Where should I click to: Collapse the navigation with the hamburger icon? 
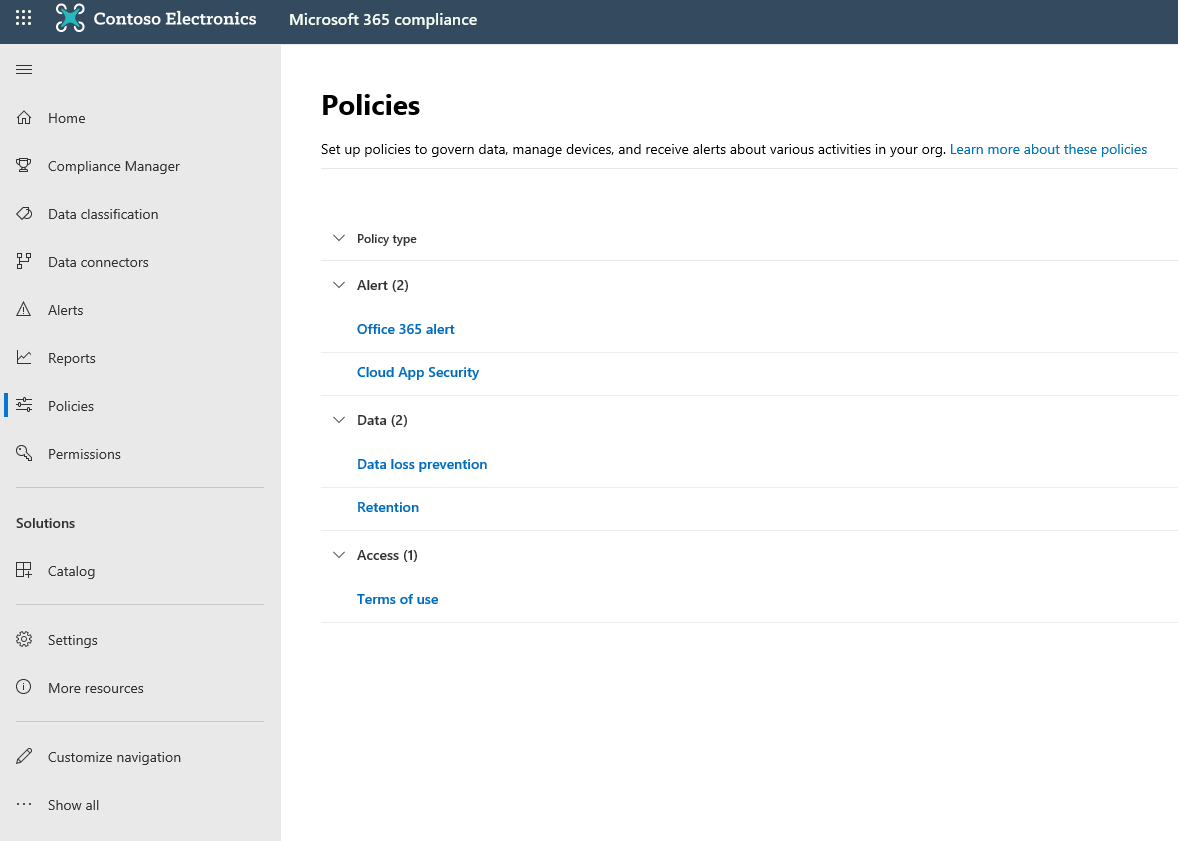(24, 69)
